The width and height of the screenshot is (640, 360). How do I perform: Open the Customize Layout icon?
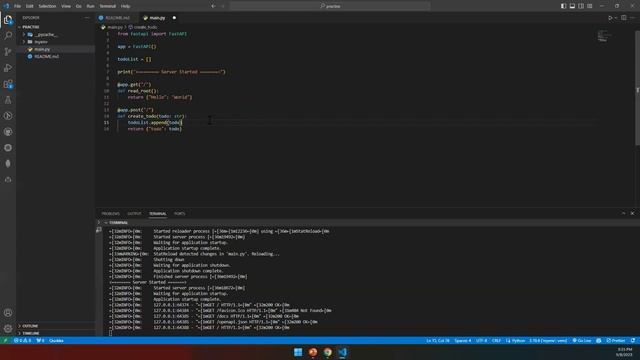point(590,6)
